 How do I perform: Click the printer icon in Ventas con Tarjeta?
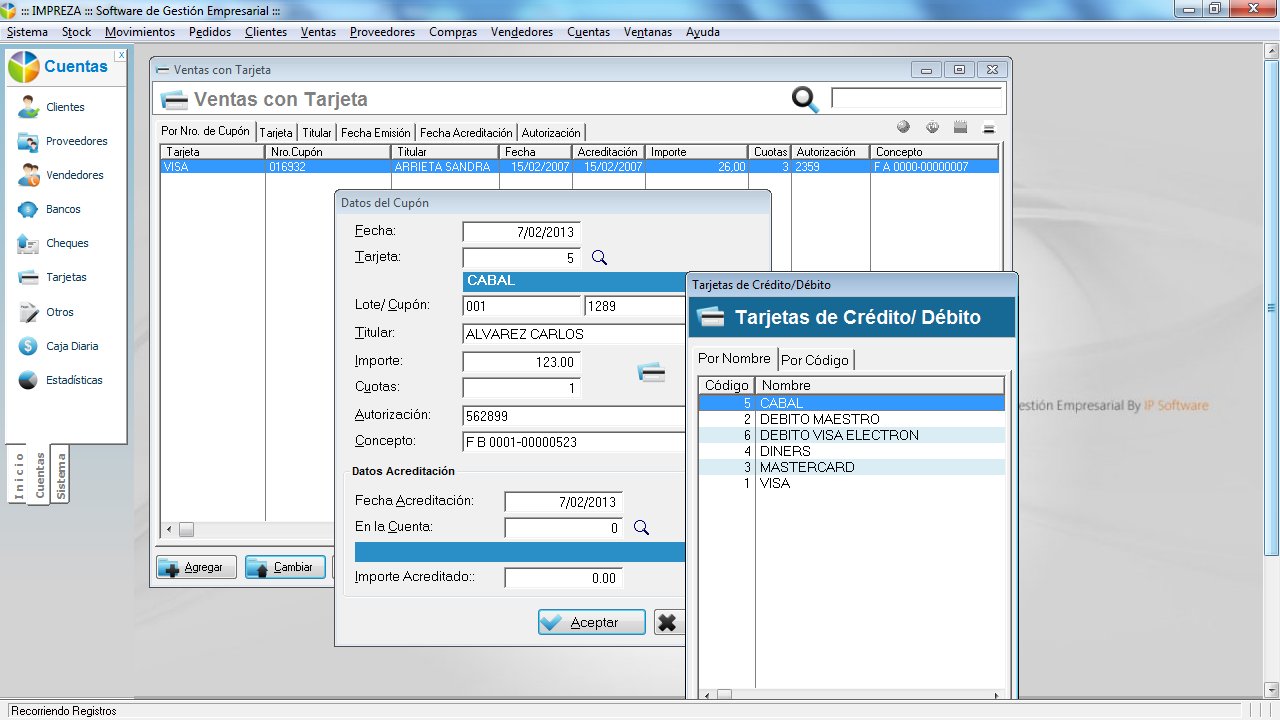coord(988,128)
